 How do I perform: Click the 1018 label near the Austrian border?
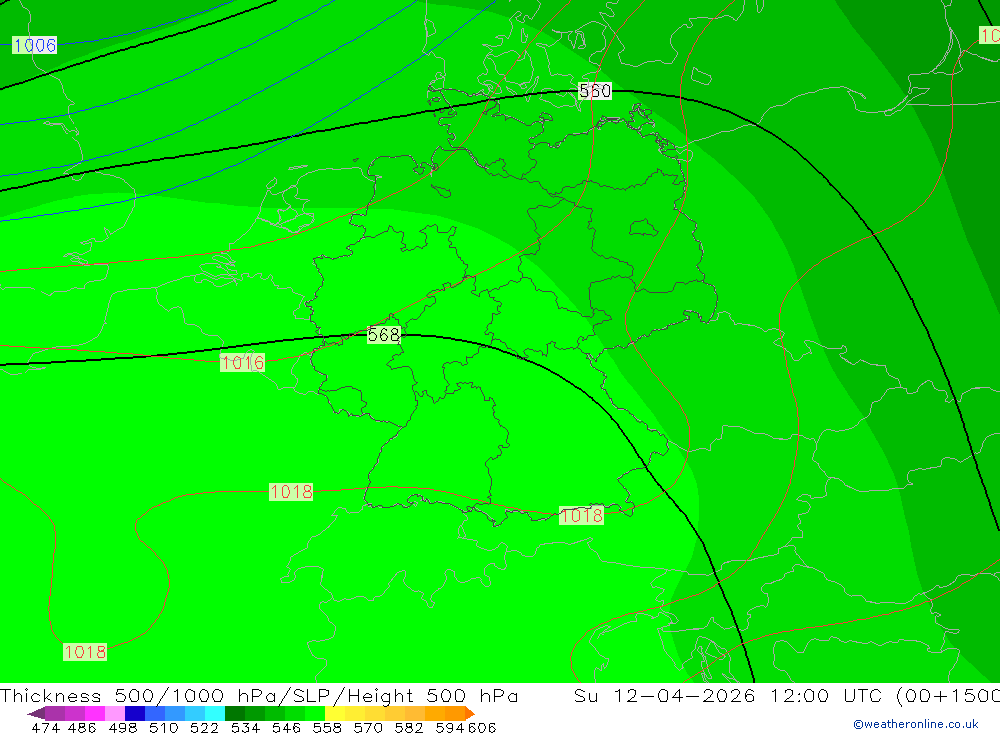[x=581, y=515]
